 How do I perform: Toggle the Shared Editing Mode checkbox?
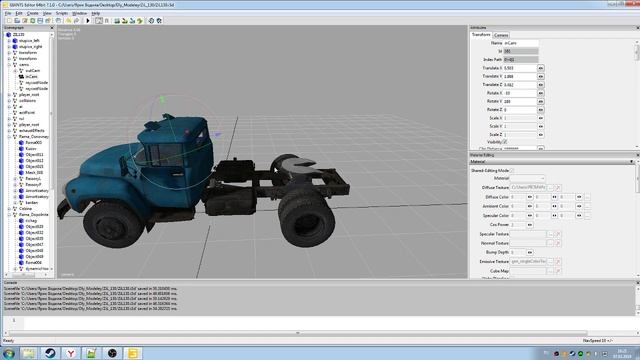click(x=512, y=171)
